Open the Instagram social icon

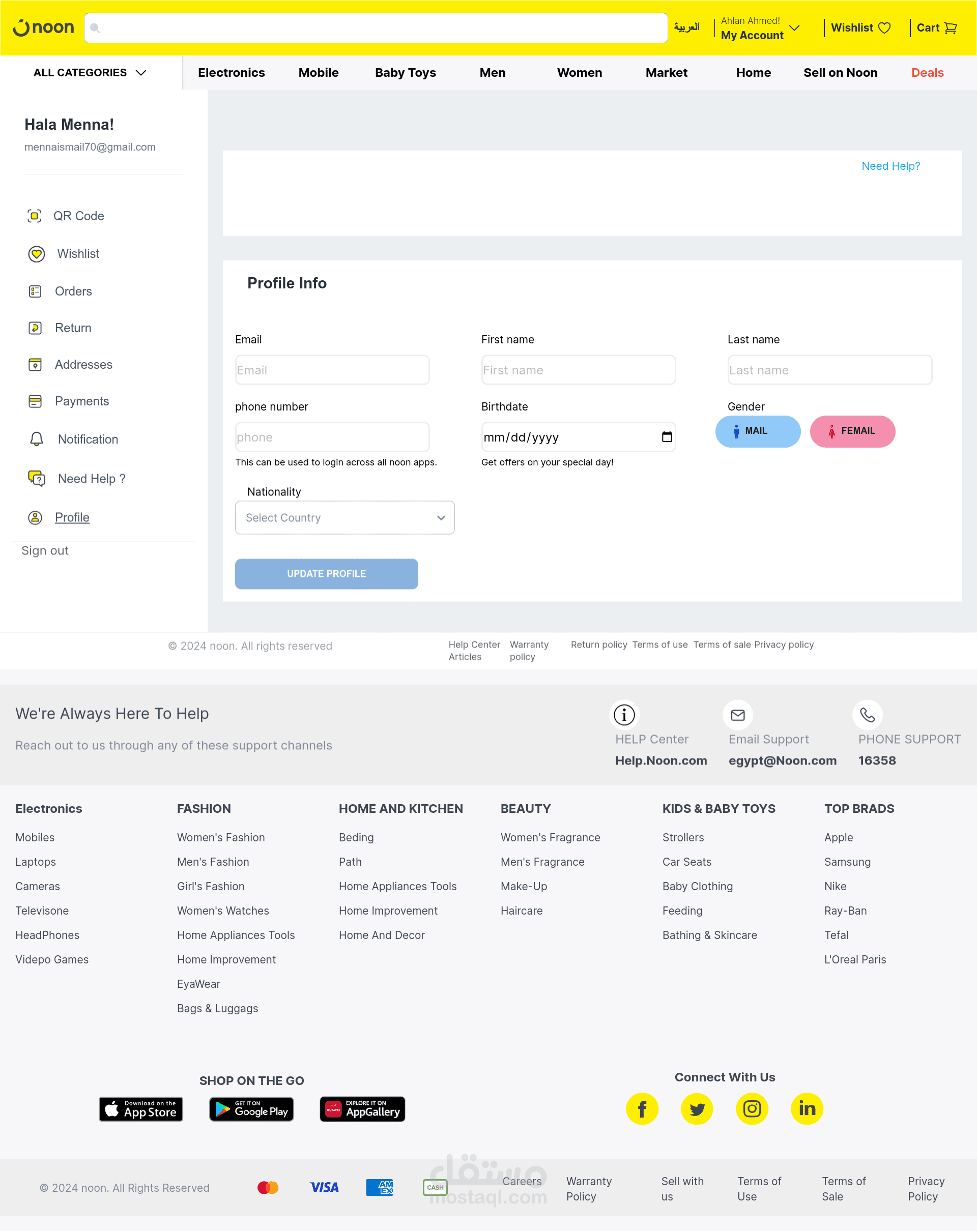(752, 1108)
